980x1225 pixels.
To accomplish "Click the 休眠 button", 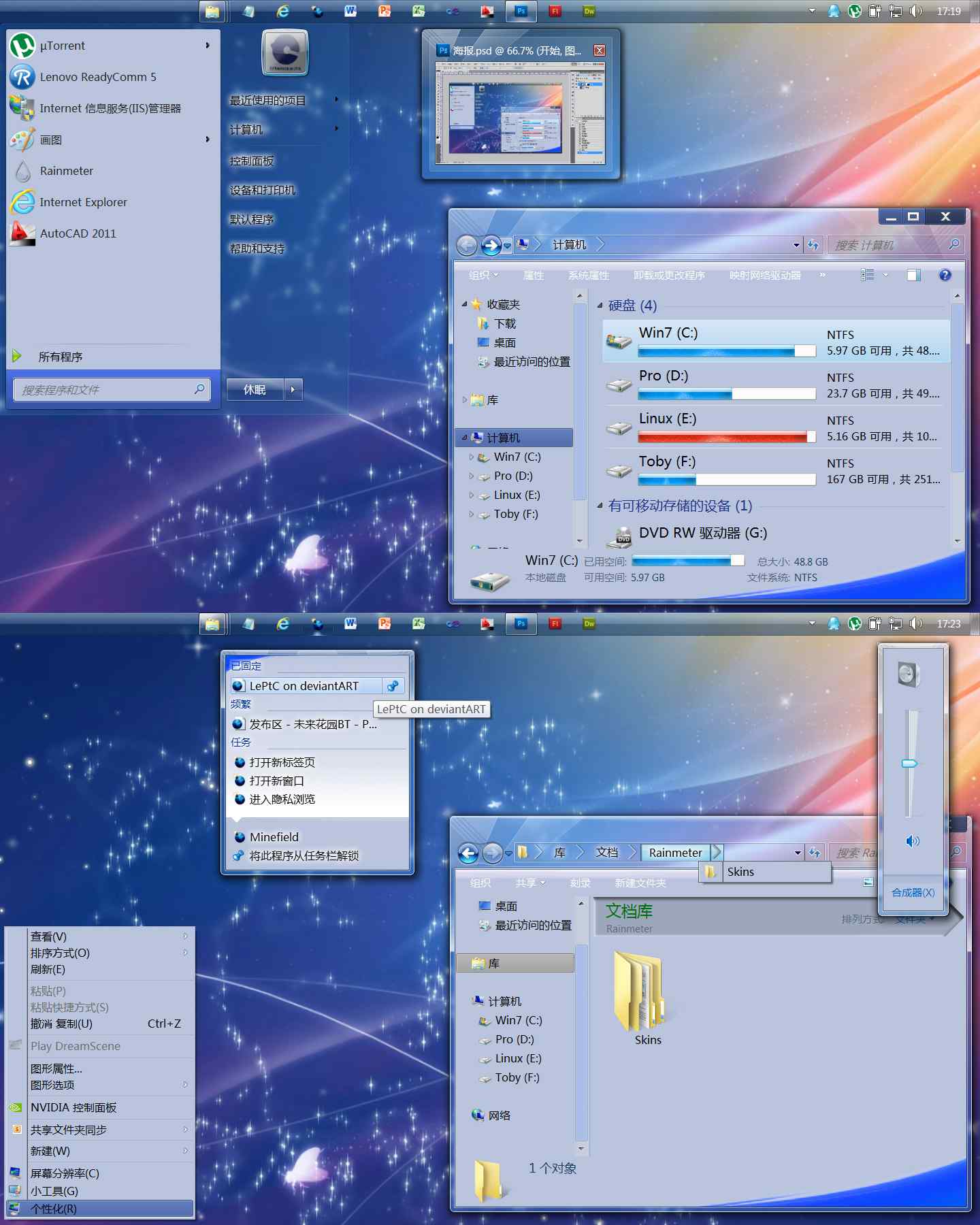I will [255, 389].
